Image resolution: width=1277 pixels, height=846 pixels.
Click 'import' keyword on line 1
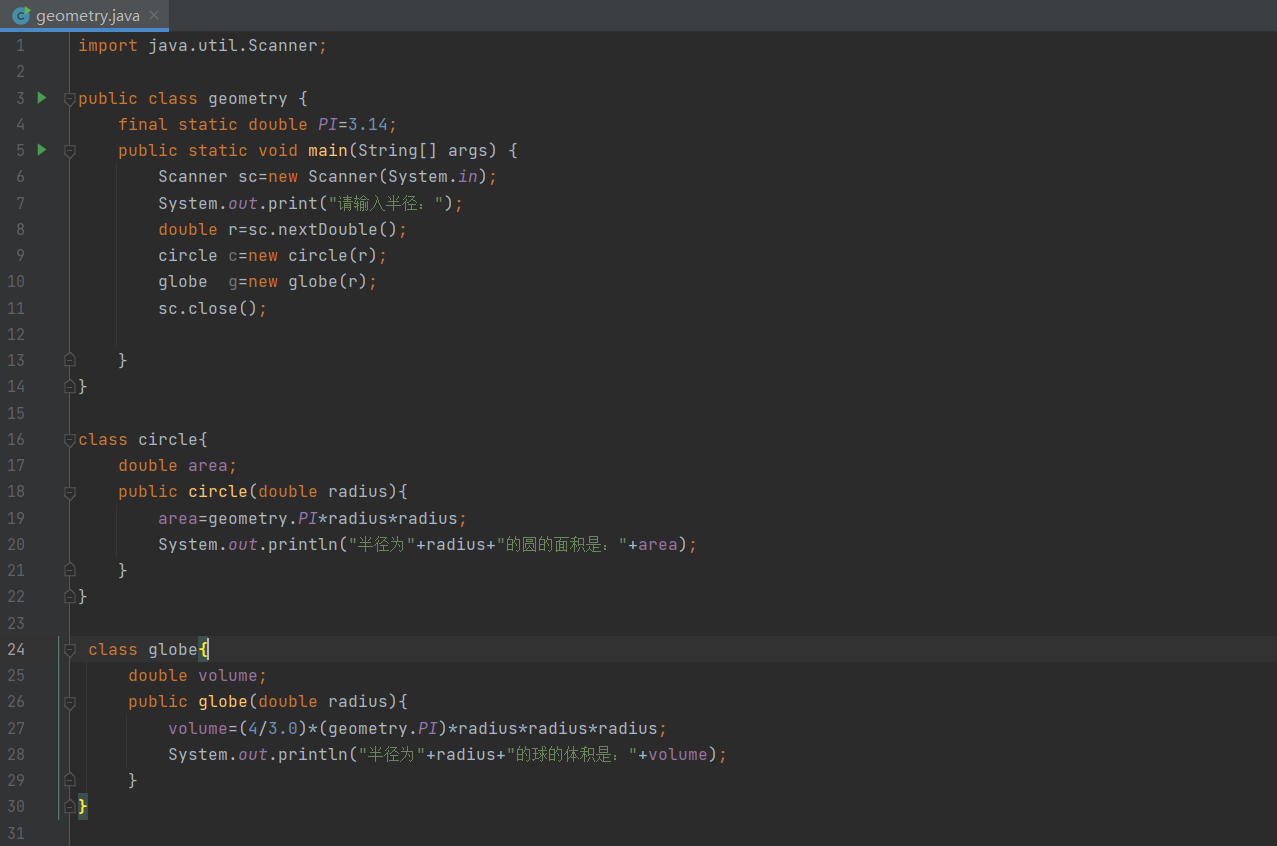coord(108,46)
